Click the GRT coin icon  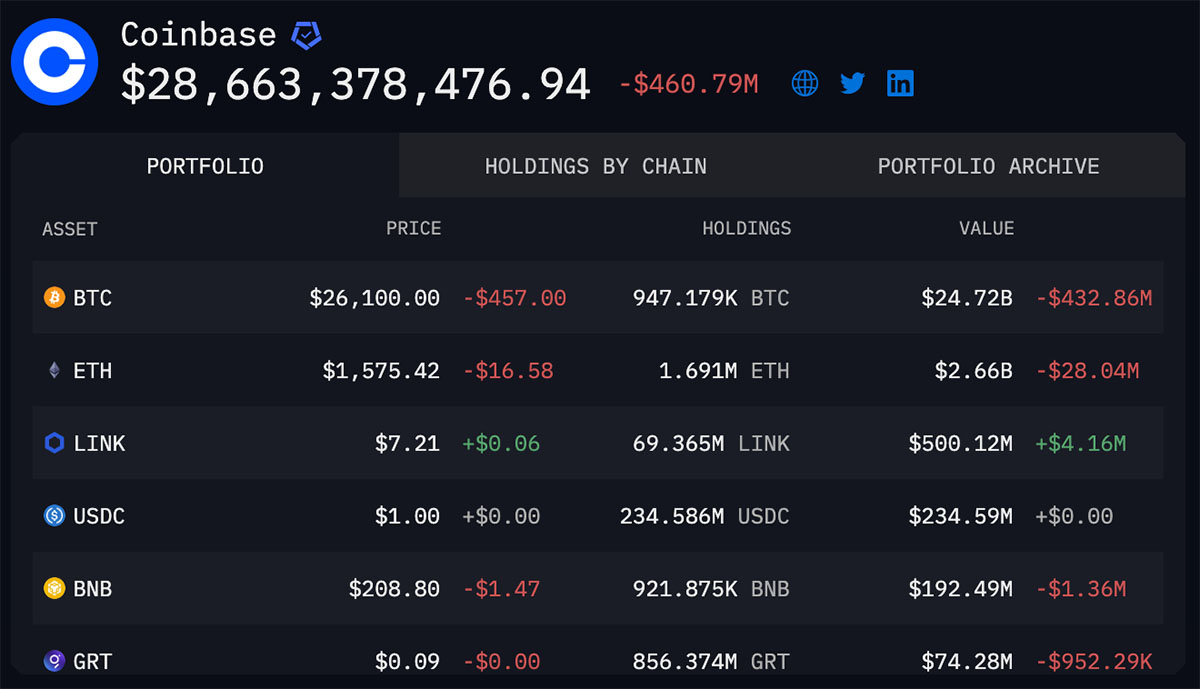pyautogui.click(x=54, y=661)
